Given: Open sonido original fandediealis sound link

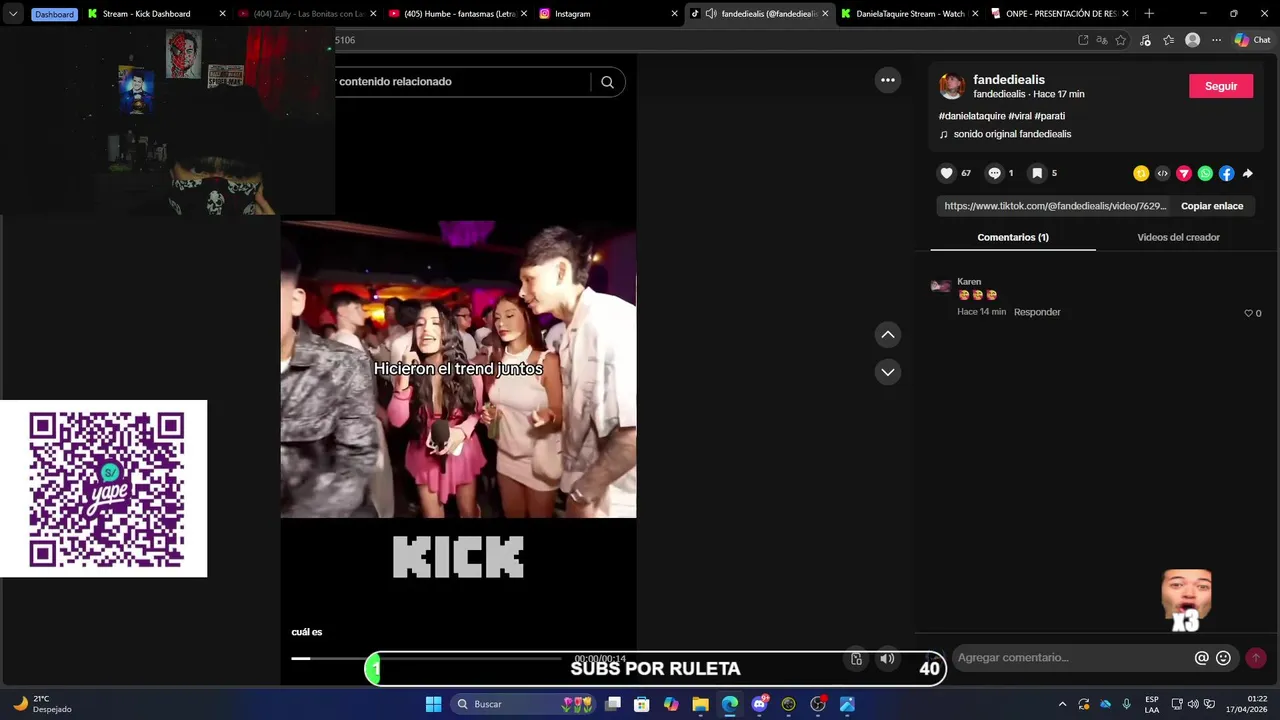Looking at the screenshot, I should (1012, 134).
